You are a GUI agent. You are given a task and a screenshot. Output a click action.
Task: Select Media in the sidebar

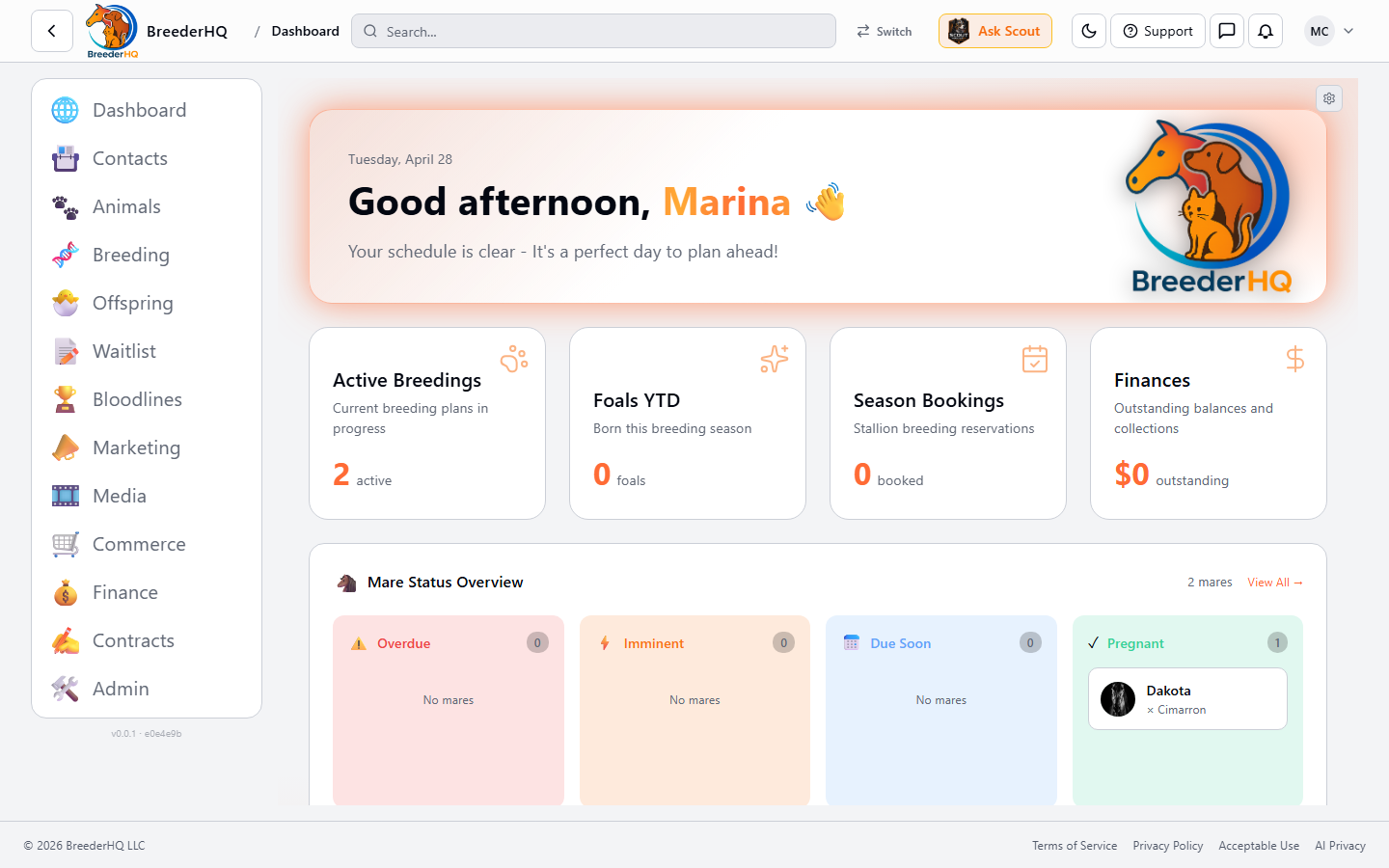coord(147,496)
